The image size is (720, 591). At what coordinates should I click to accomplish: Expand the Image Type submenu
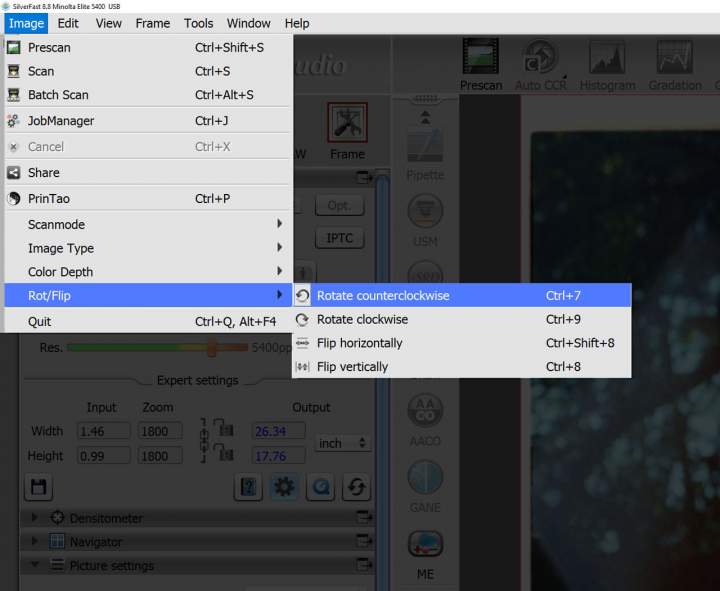(x=148, y=248)
